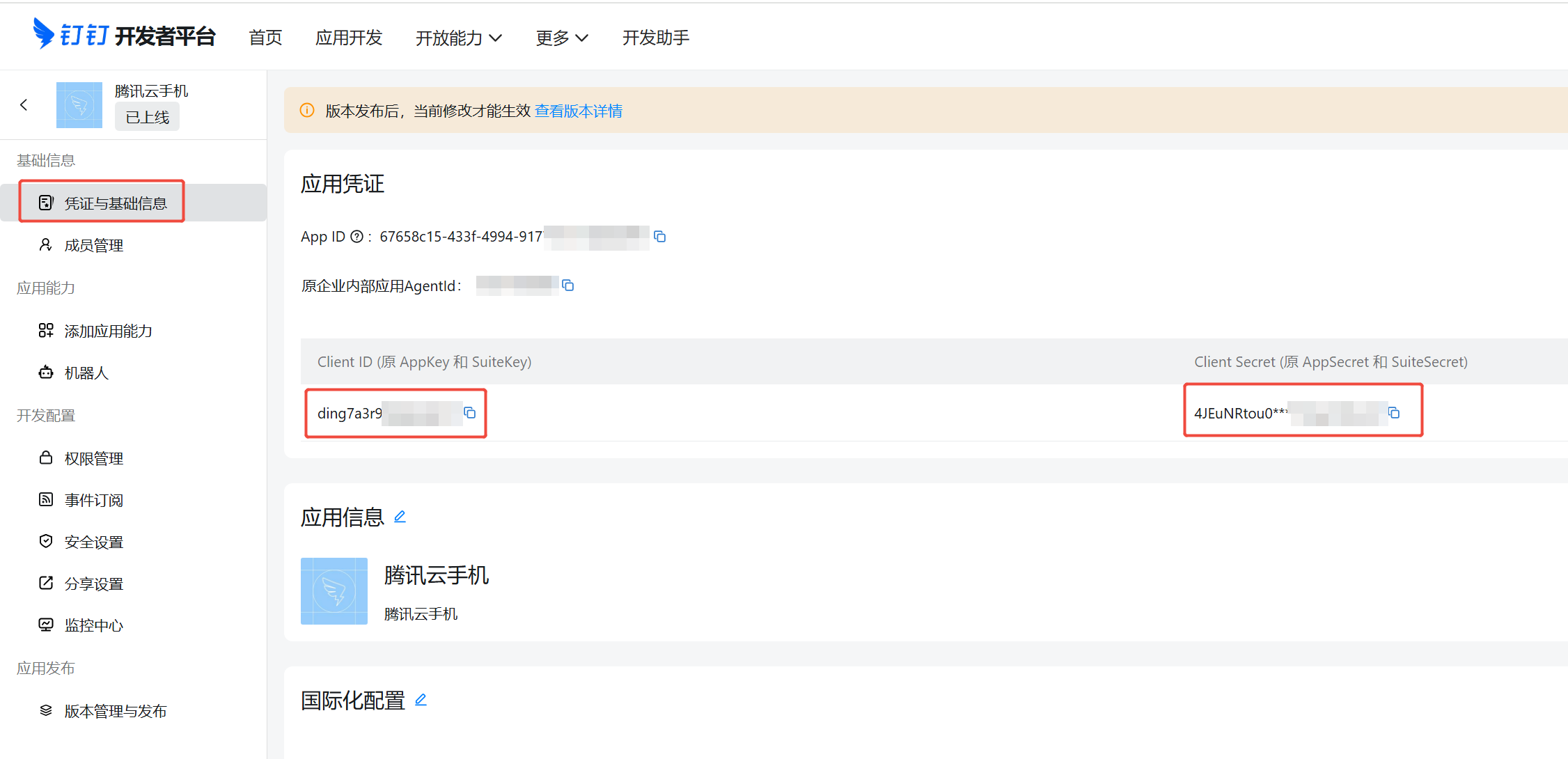Click the DingTalk logo icon

[43, 33]
